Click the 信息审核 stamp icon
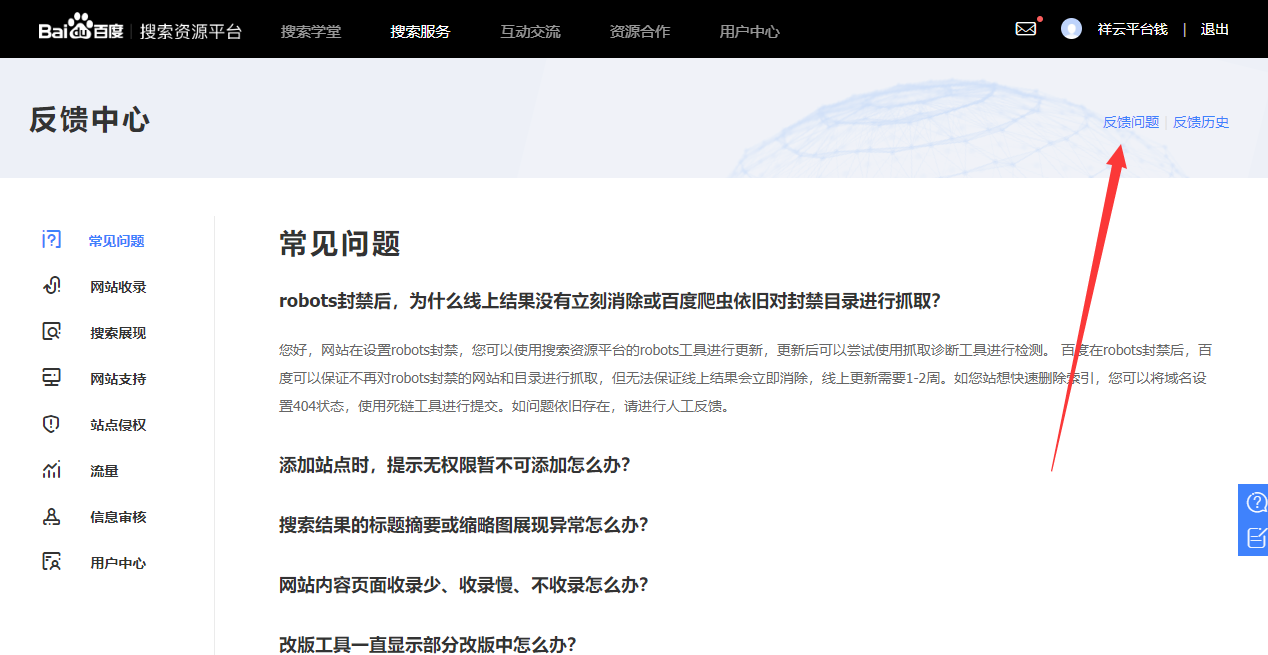Image resolution: width=1268 pixels, height=655 pixels. (51, 516)
